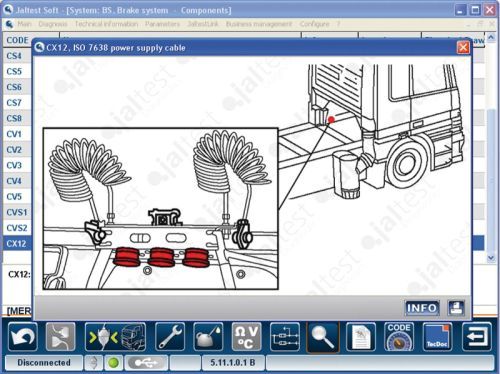Launch the TecDoc icon
This screenshot has height=374, width=500.
click(437, 337)
